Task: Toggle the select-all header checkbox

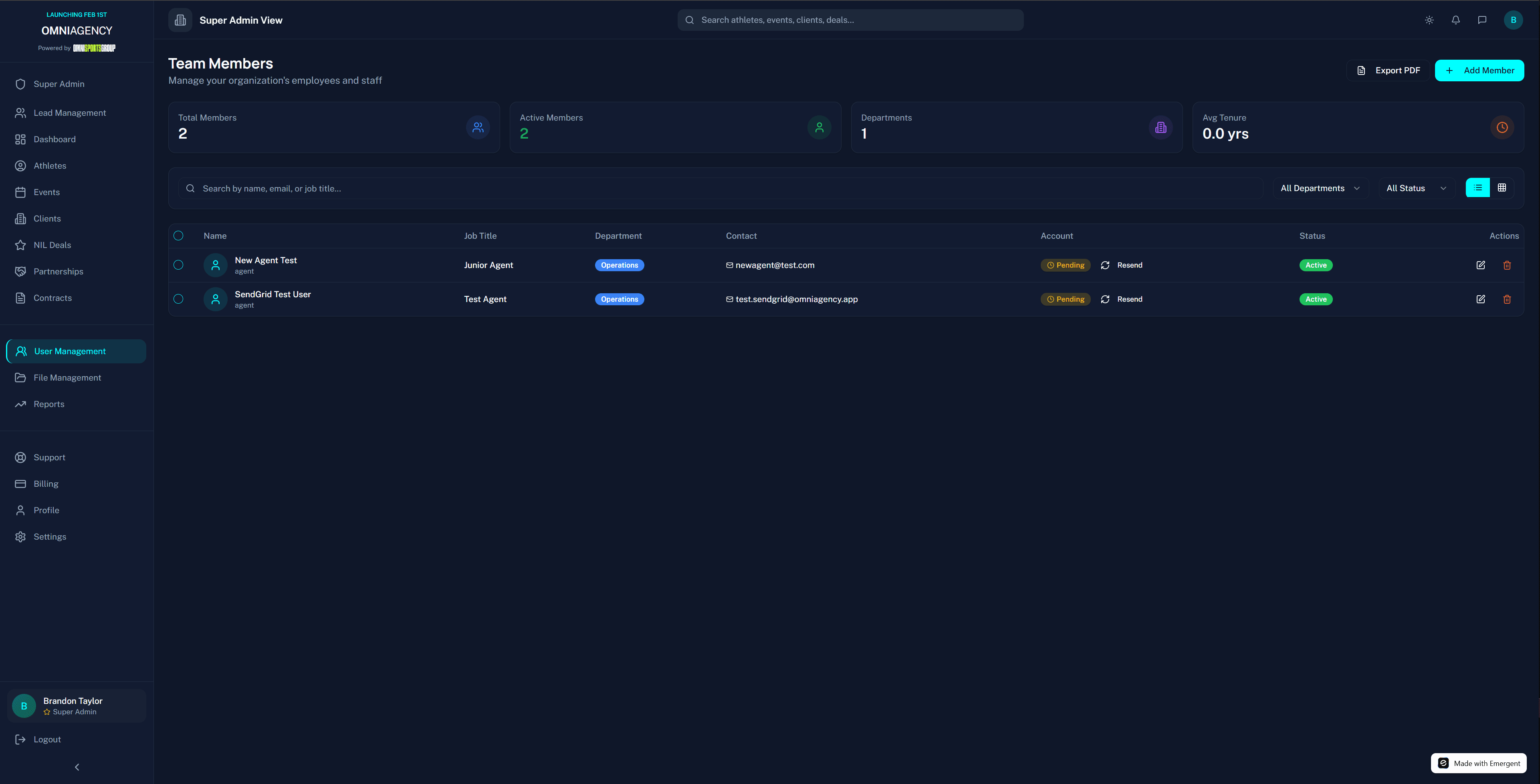Action: point(178,236)
